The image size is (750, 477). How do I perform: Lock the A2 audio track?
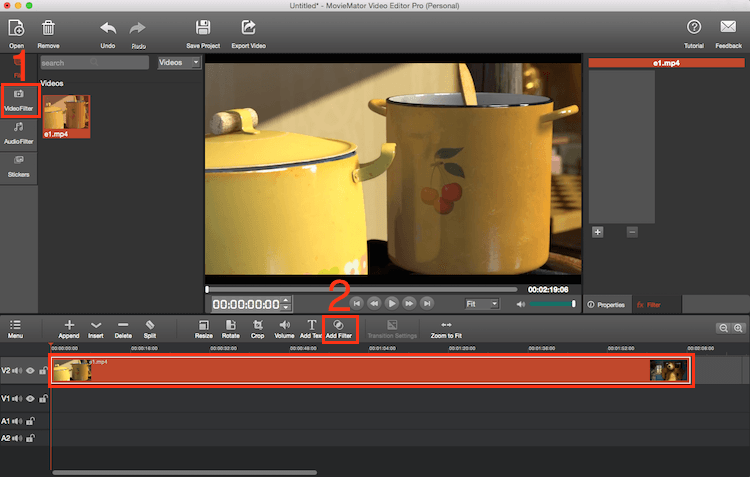coord(30,438)
